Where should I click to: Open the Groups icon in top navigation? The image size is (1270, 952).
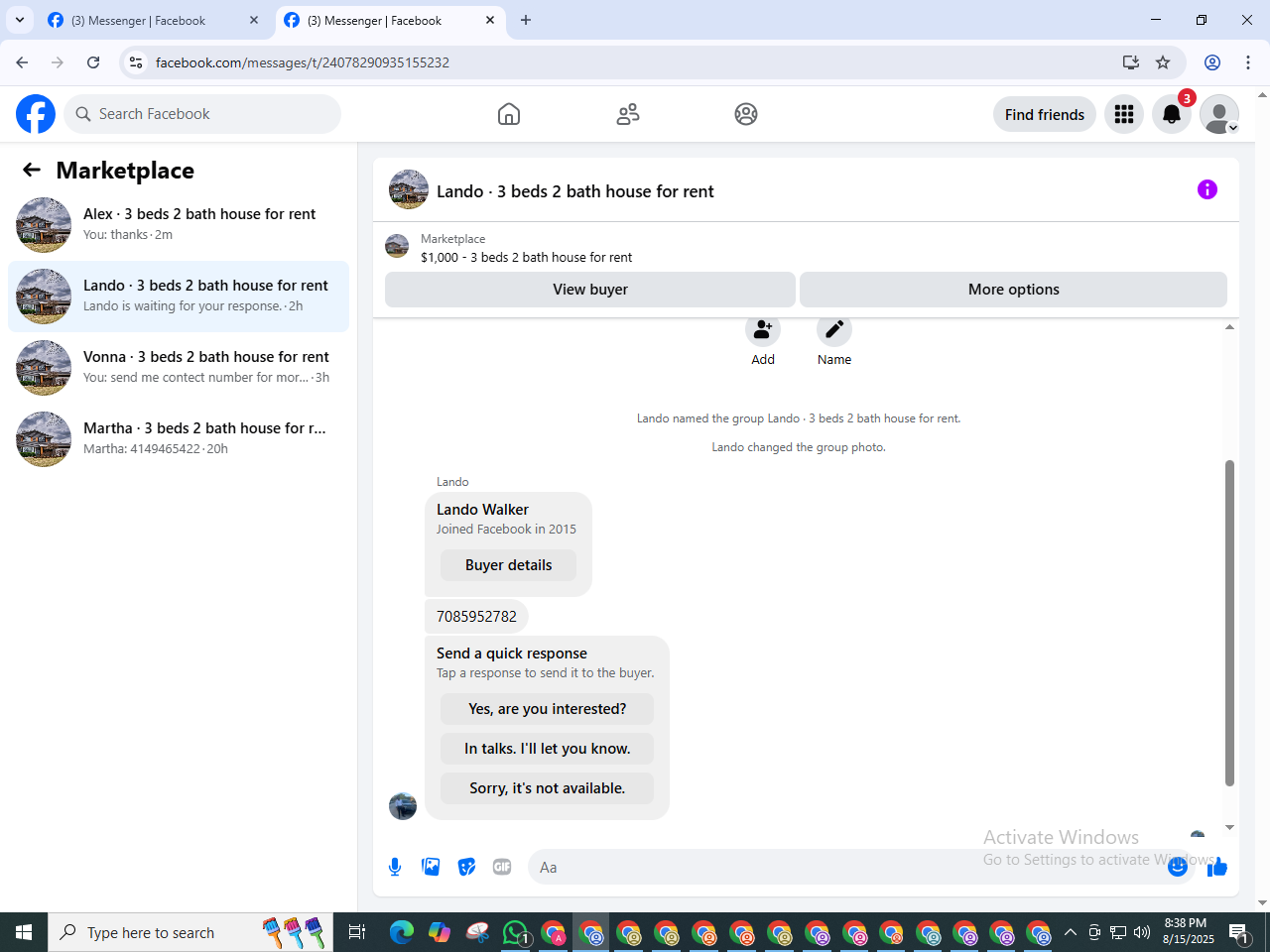click(746, 114)
